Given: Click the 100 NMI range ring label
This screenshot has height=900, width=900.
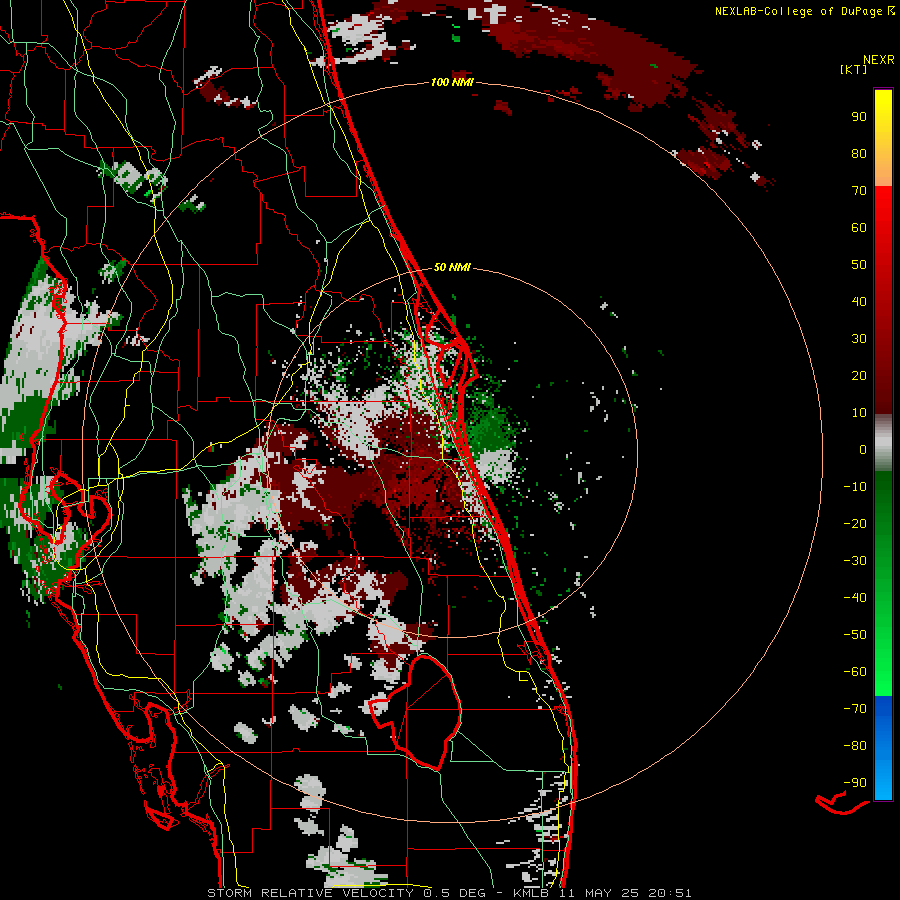Looking at the screenshot, I should 452,83.
